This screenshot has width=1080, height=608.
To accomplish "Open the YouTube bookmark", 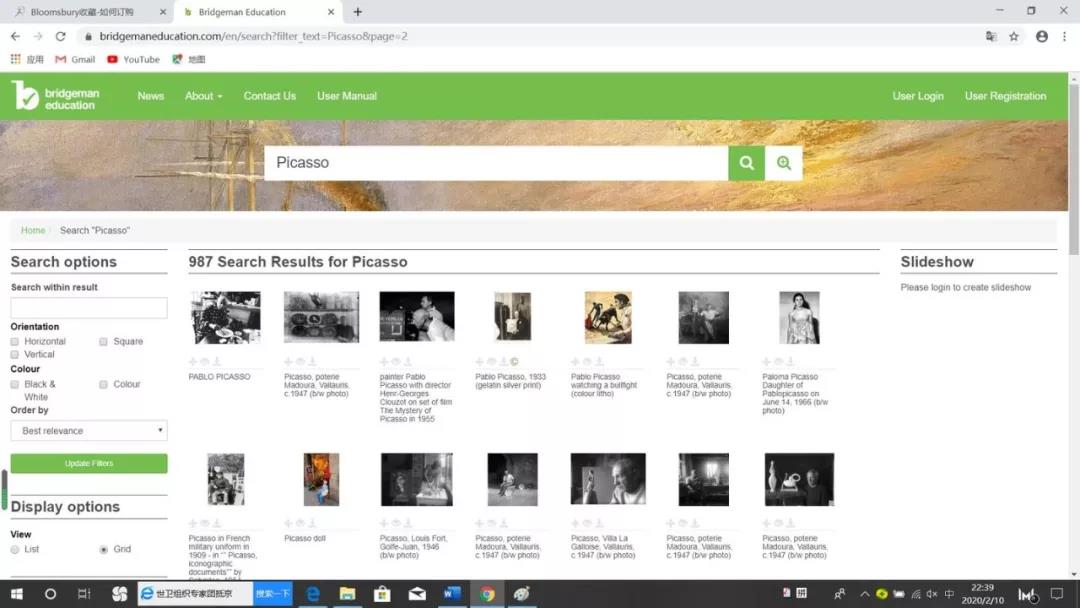I will point(133,59).
